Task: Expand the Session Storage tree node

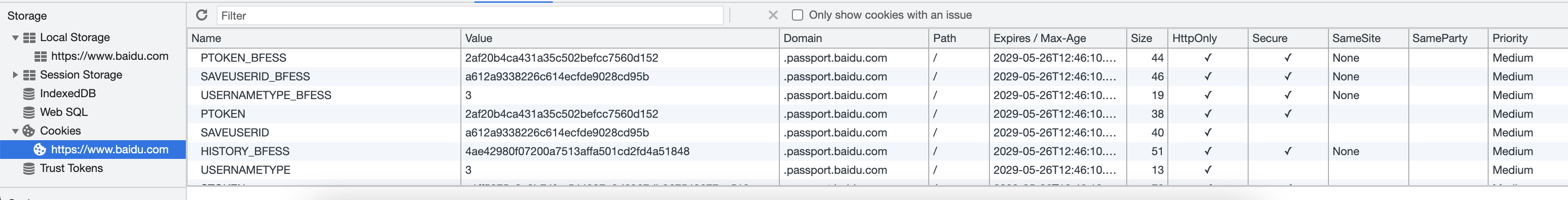Action: (15, 75)
